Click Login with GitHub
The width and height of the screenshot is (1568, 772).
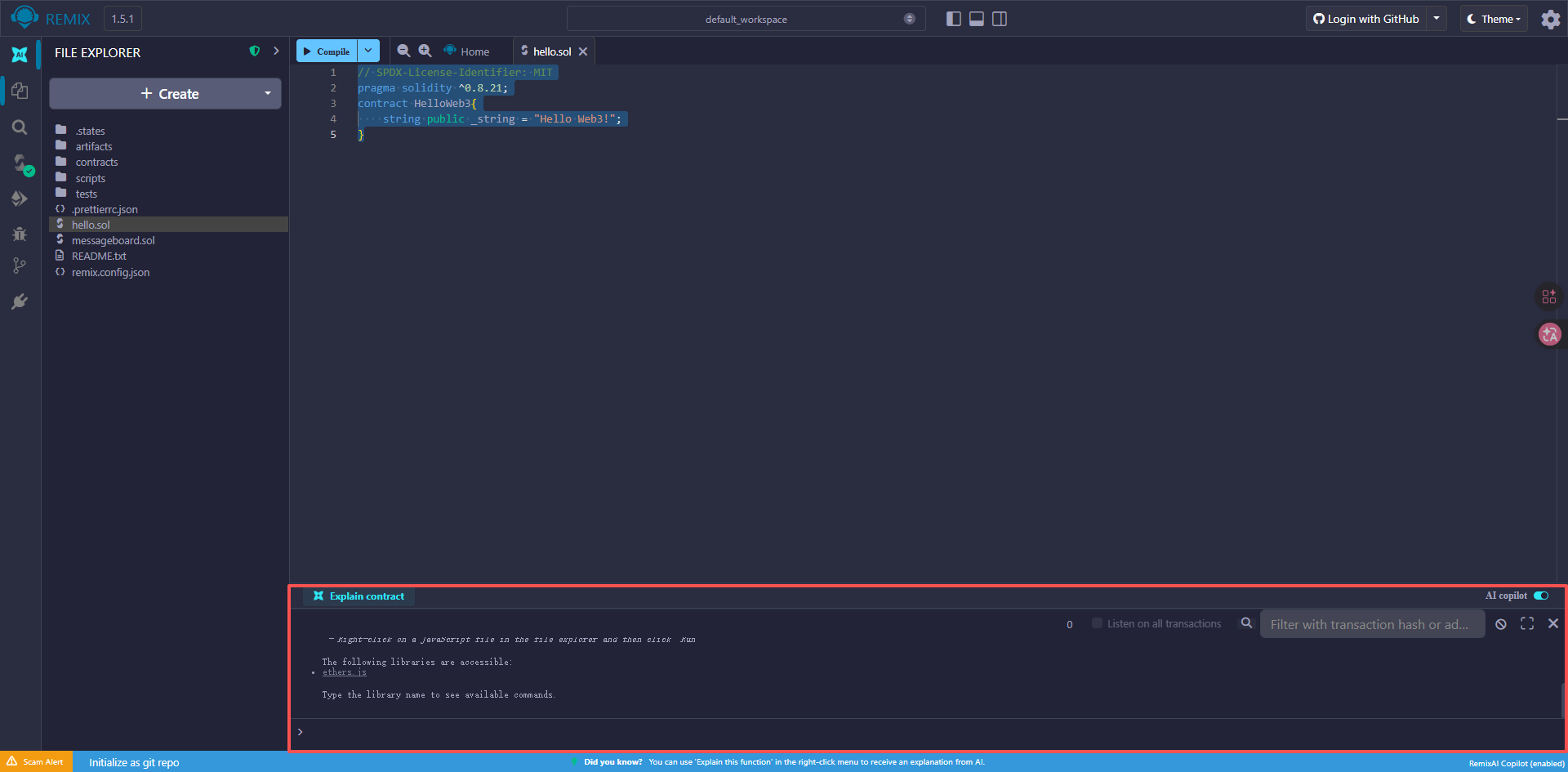1366,19
